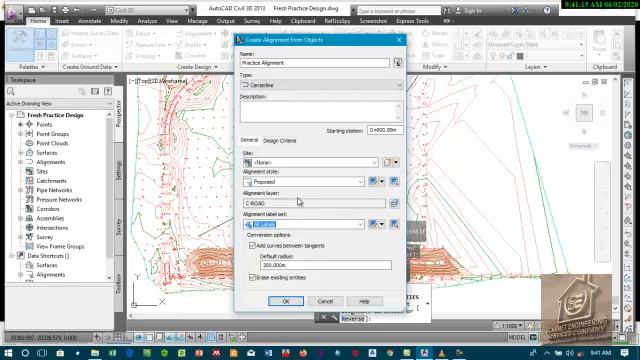Viewport: 640px width, 360px height.
Task: Switch to the Express Tools ribbon tab
Action: click(x=412, y=21)
